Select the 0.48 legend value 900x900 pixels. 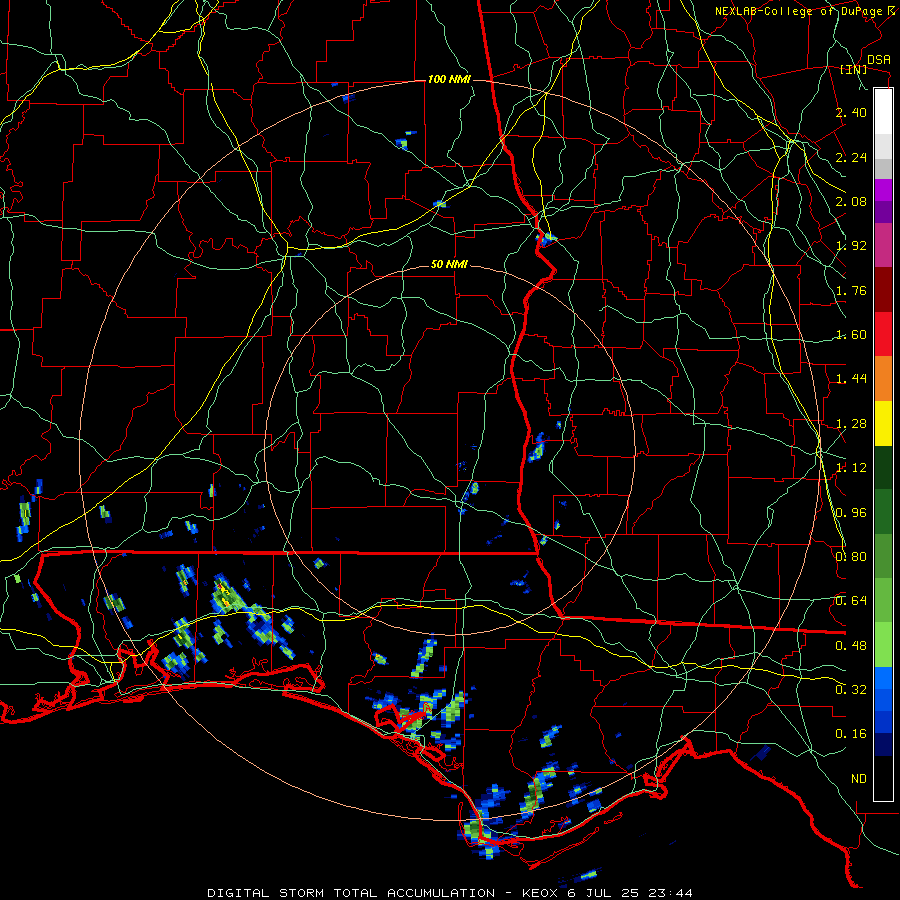(x=851, y=646)
